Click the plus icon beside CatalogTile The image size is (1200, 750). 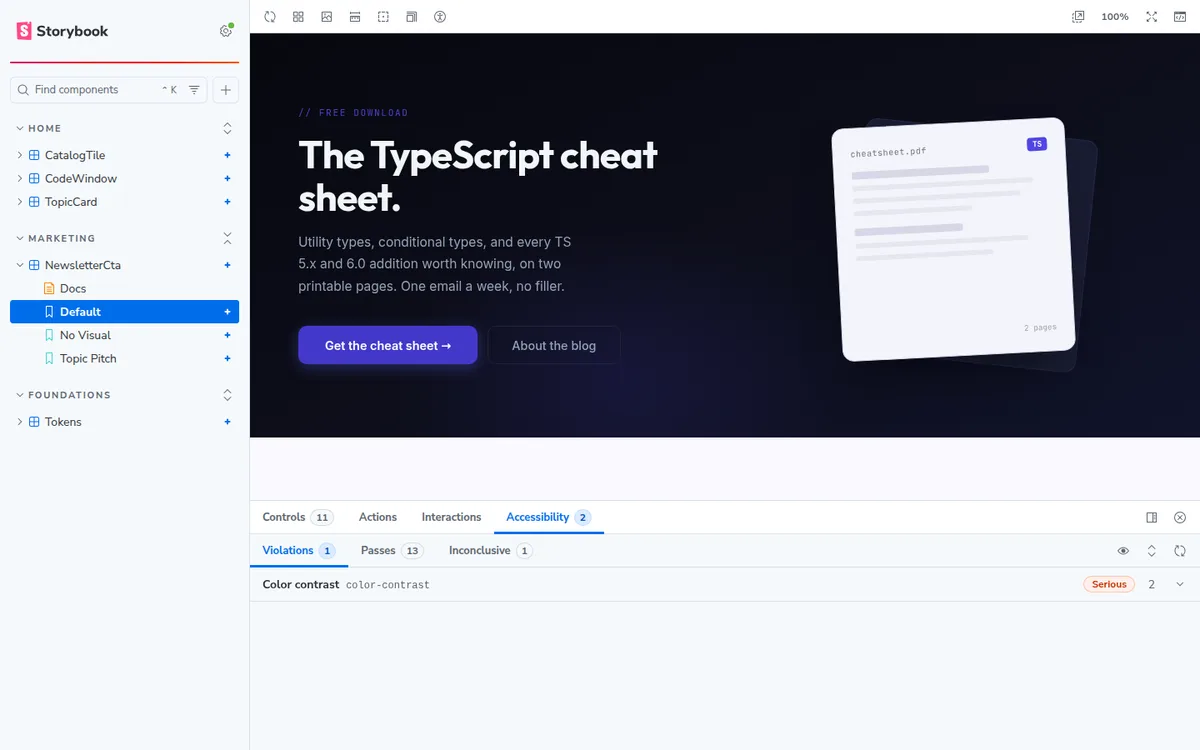tap(227, 155)
